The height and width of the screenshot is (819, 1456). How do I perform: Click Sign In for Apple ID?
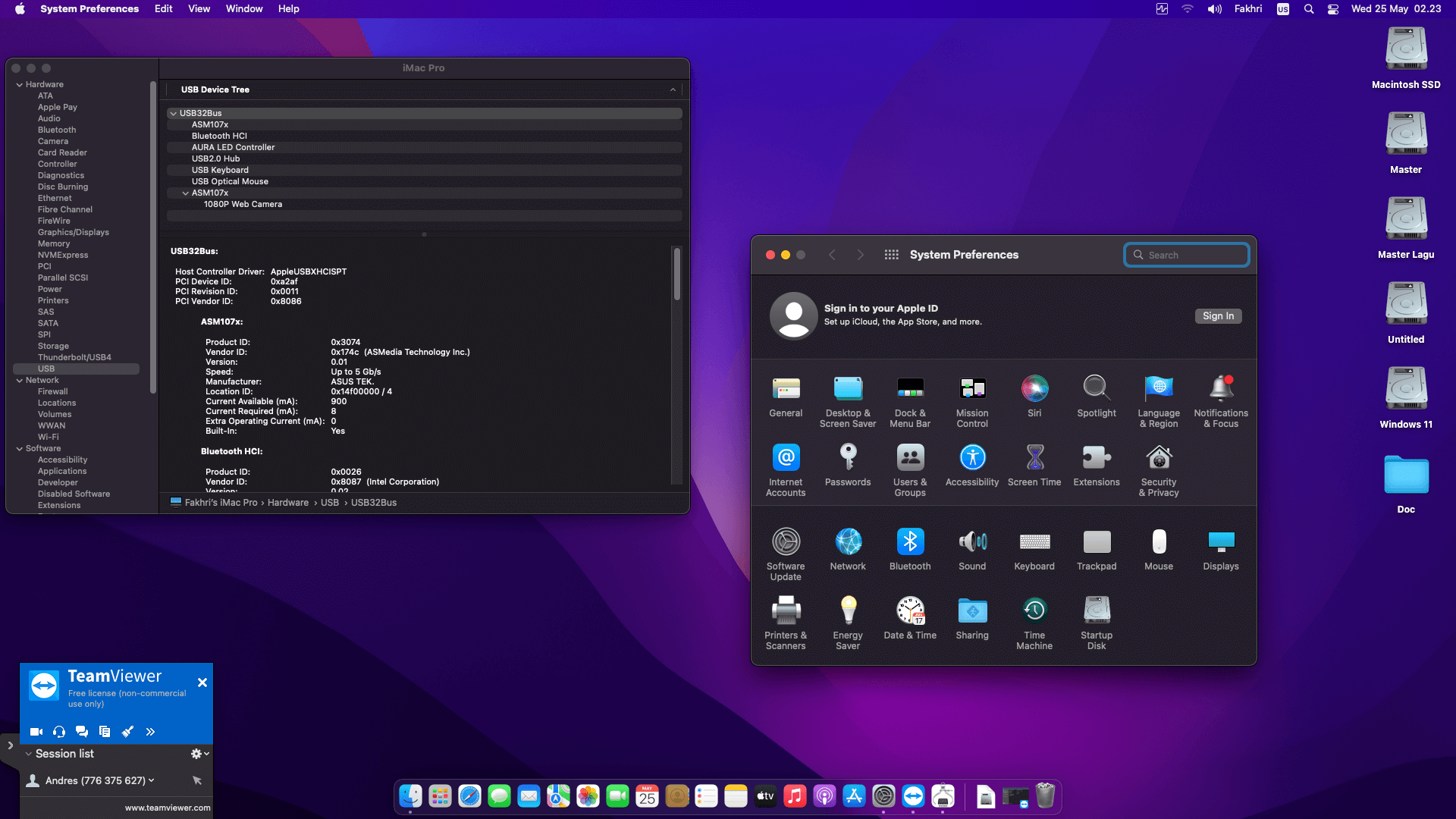pos(1218,316)
